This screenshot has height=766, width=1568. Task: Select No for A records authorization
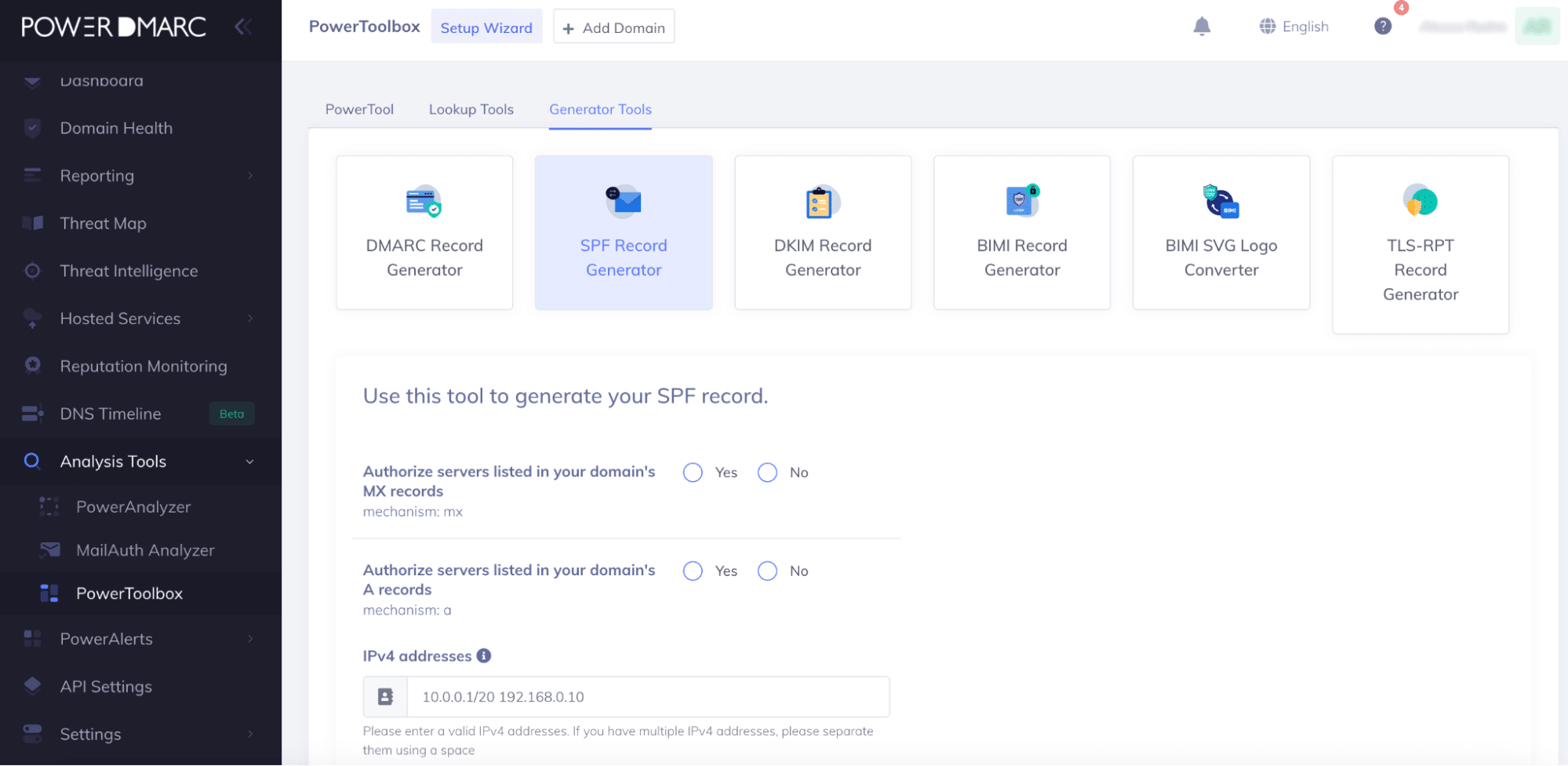click(x=767, y=571)
